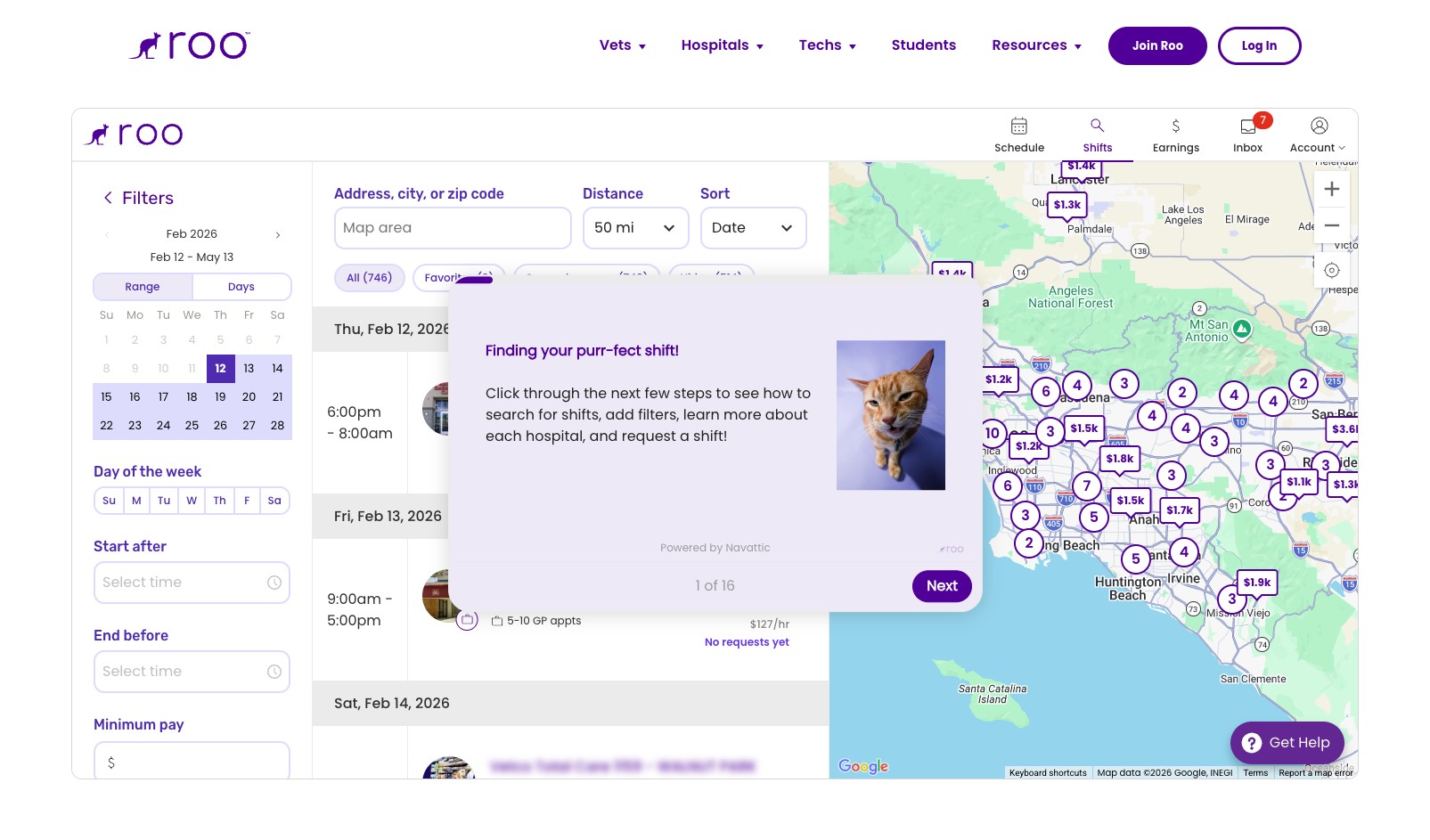Zoom in on the map
This screenshot has height=840, width=1430.
(x=1332, y=189)
